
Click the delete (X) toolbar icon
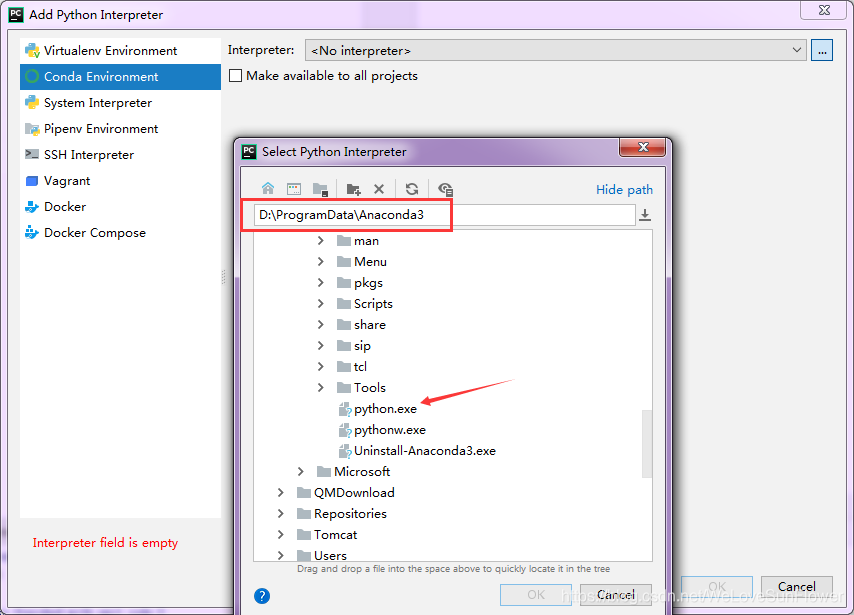coord(379,189)
